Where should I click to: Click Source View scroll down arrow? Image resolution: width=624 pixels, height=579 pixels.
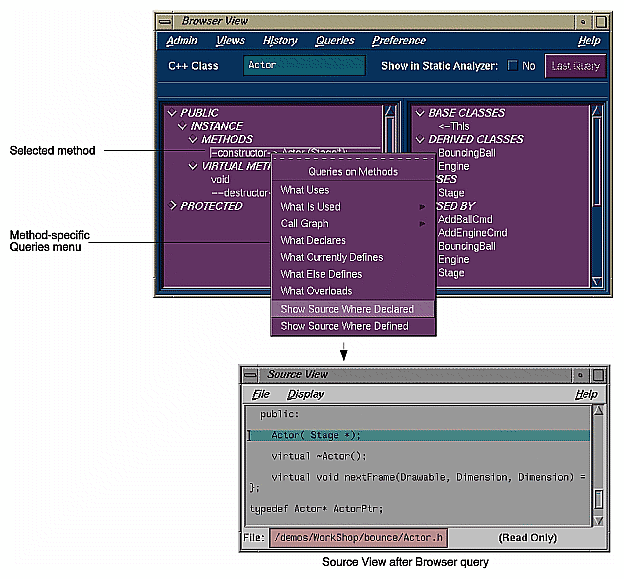point(598,520)
